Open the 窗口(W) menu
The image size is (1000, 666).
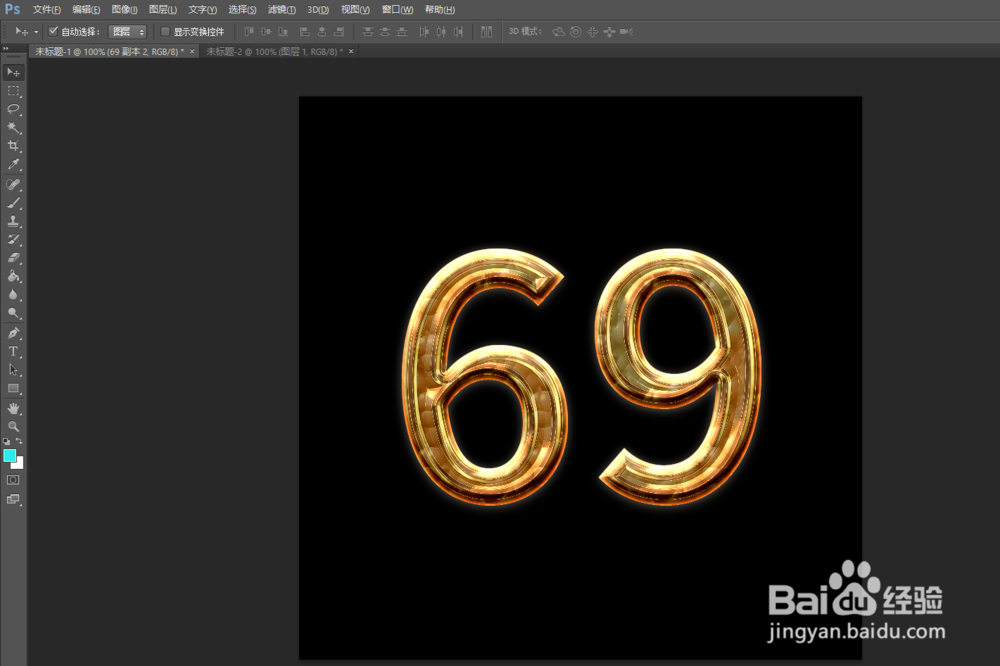[397, 10]
